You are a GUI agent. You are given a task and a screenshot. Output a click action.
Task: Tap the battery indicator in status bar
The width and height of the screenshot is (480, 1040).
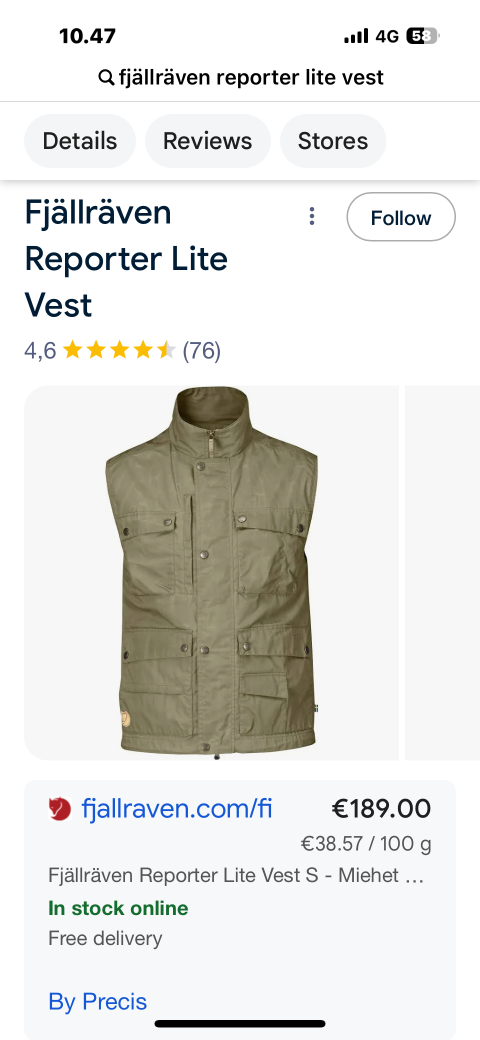point(423,36)
